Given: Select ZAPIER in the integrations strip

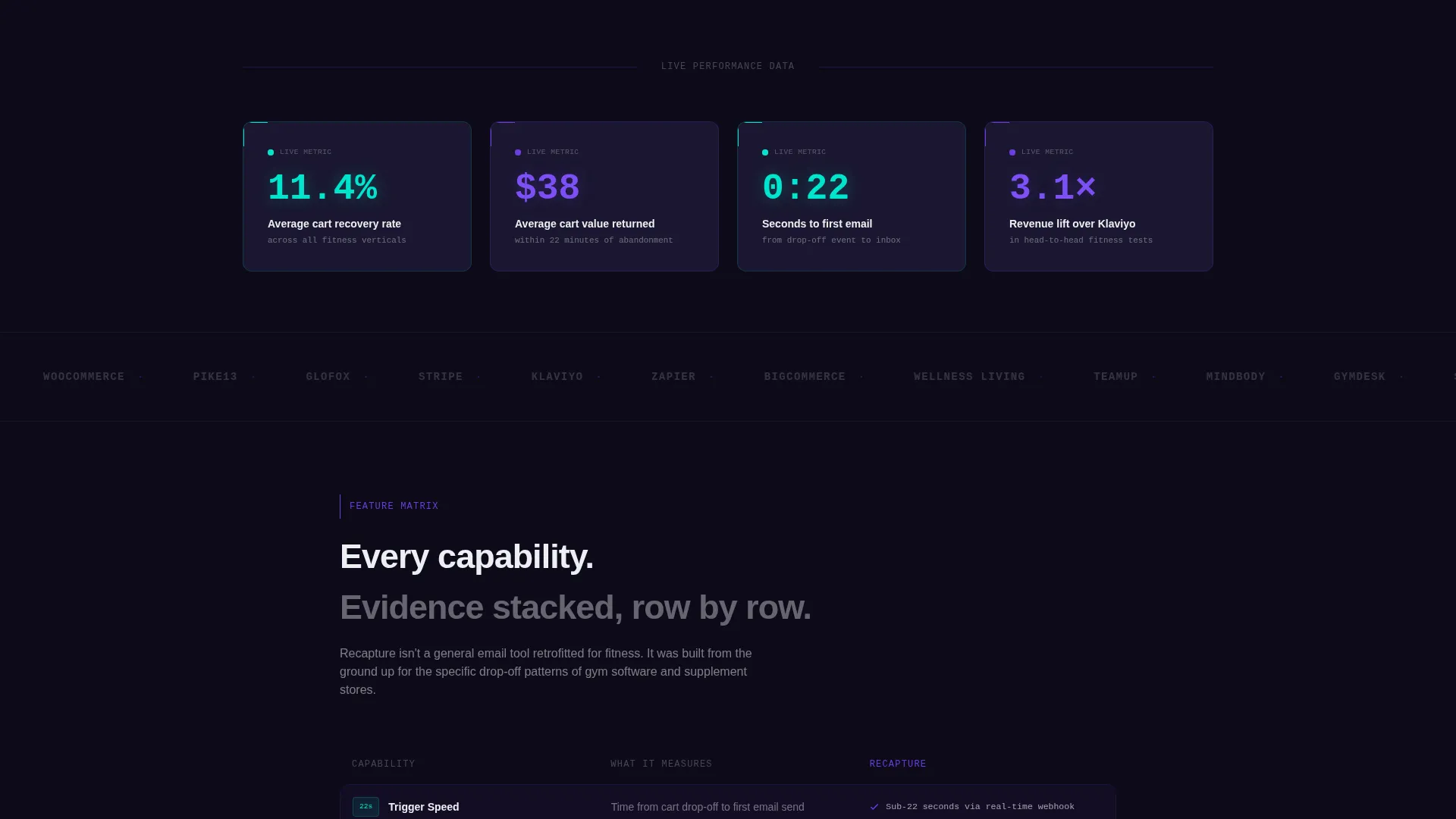Looking at the screenshot, I should (673, 377).
